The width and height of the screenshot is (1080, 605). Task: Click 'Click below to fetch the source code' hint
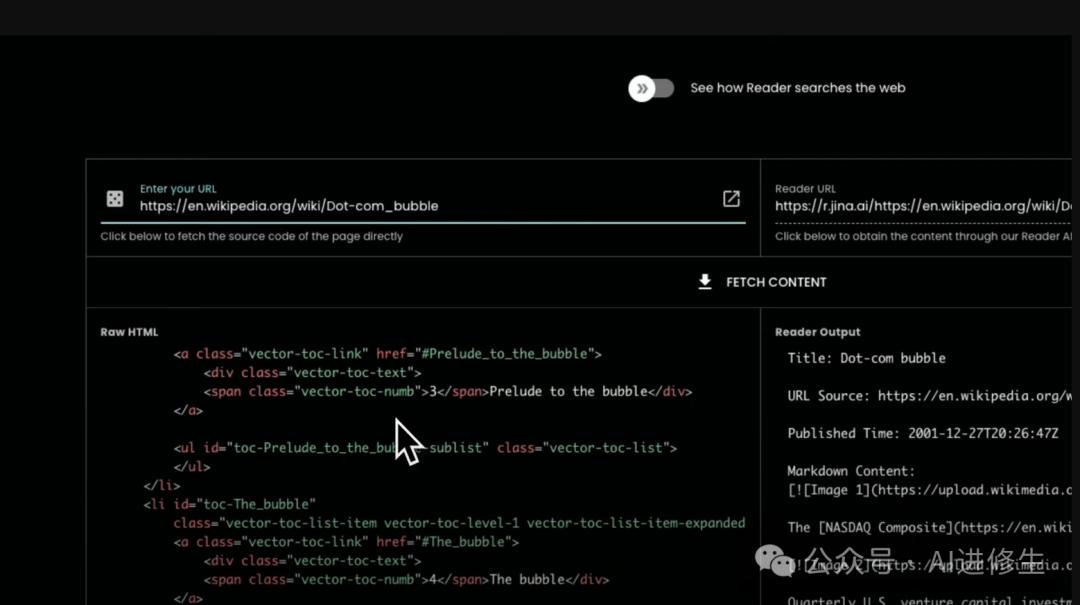tap(251, 236)
